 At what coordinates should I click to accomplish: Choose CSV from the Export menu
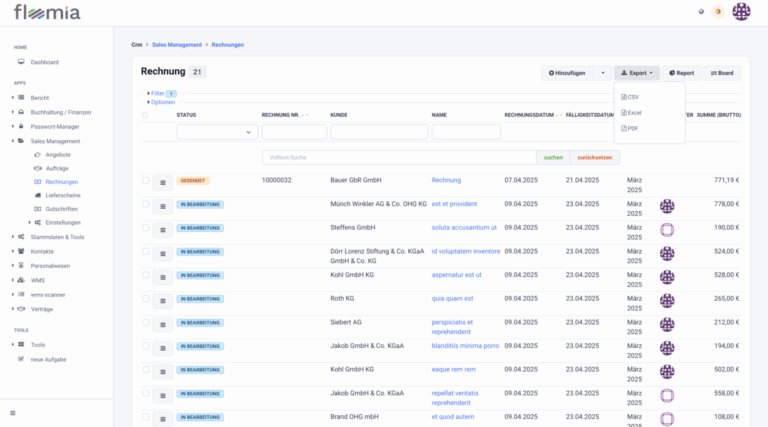pyautogui.click(x=632, y=97)
